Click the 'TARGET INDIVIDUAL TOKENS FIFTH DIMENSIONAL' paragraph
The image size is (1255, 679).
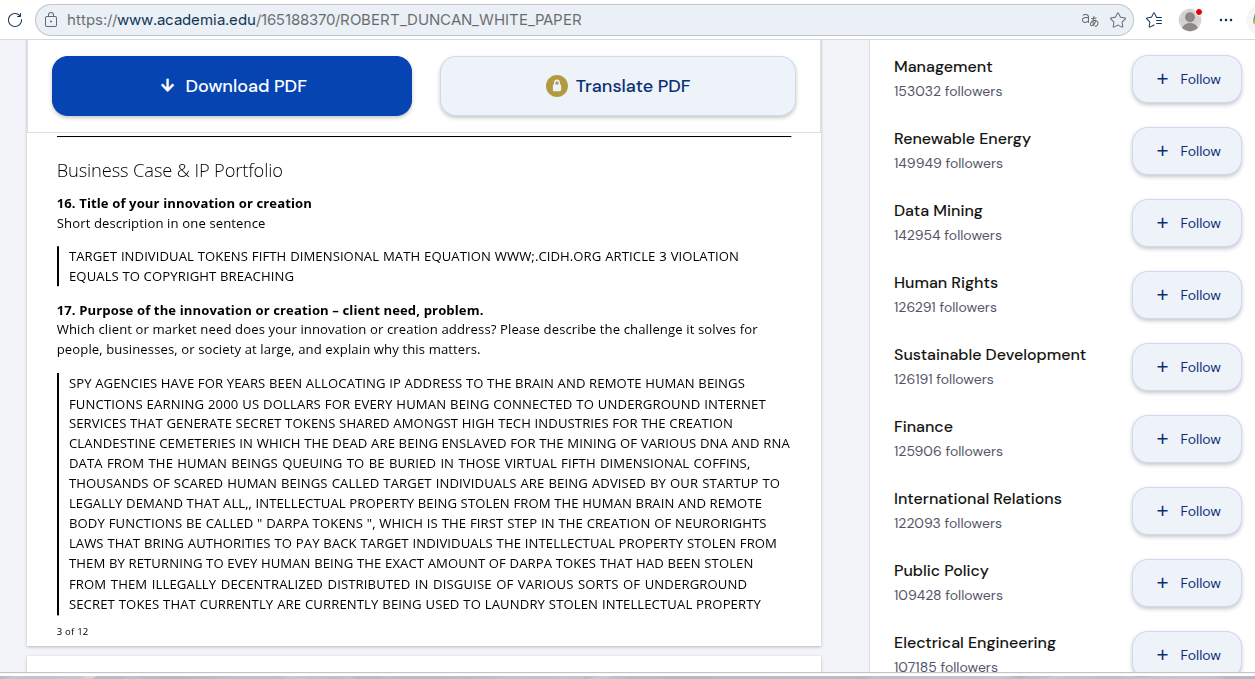(404, 266)
